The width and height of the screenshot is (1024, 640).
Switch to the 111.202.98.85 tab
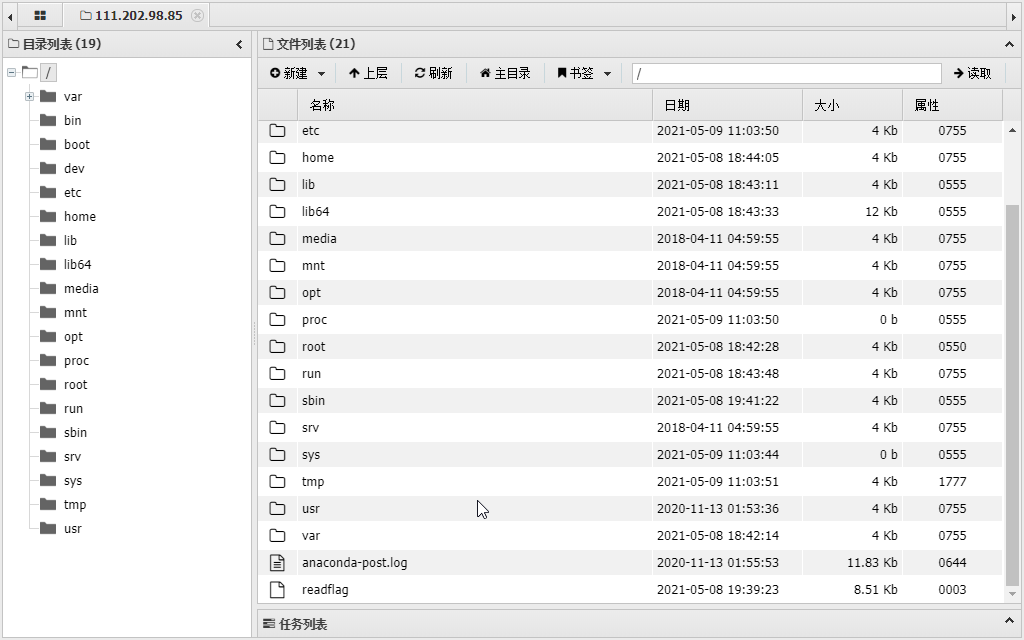[138, 15]
